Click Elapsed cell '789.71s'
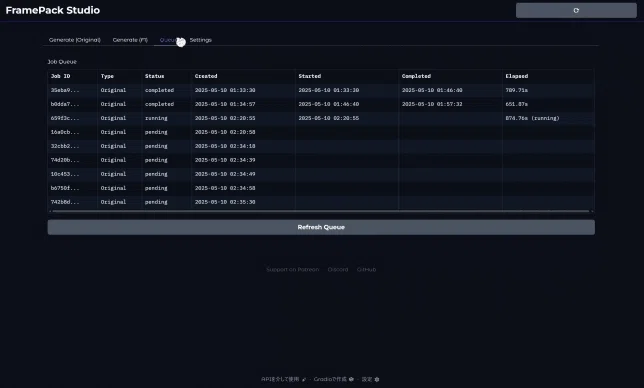Image resolution: width=644 pixels, height=388 pixels. click(548, 90)
